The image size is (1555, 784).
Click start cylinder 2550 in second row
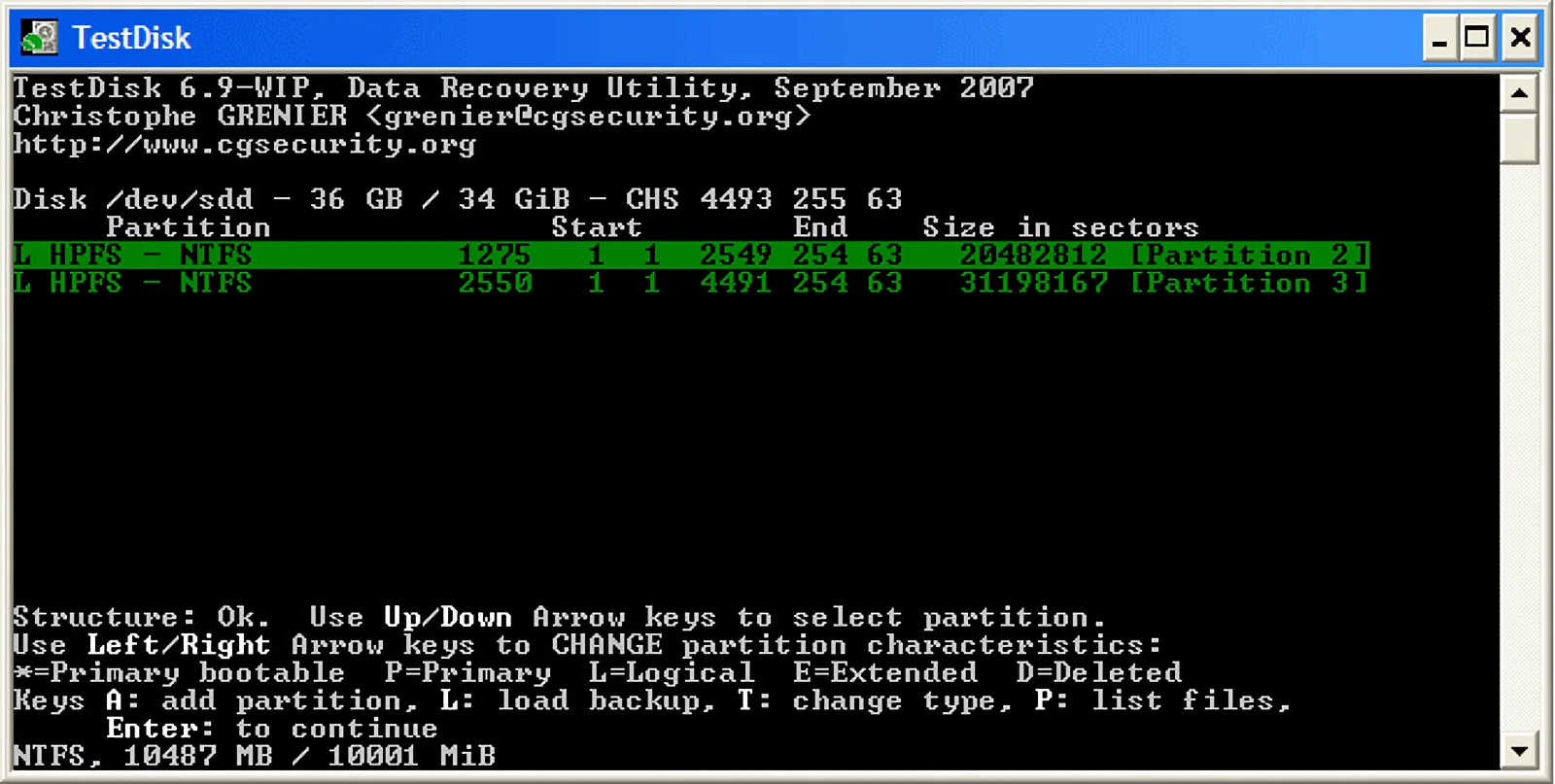tap(495, 284)
